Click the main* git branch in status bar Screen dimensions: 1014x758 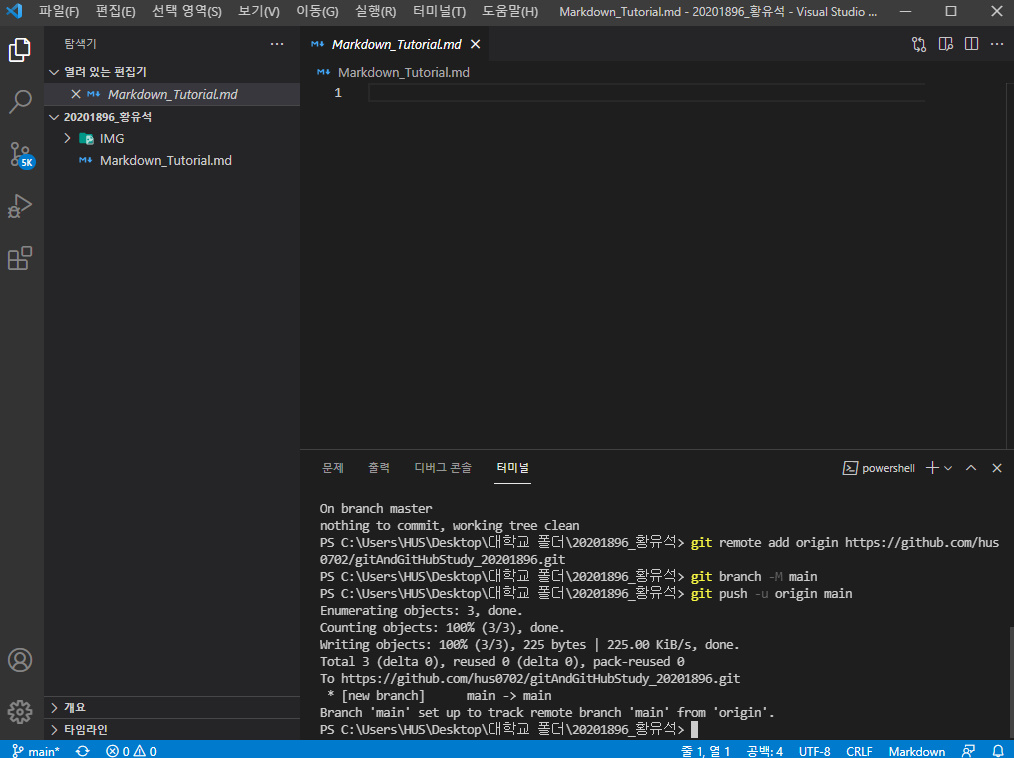pos(36,751)
